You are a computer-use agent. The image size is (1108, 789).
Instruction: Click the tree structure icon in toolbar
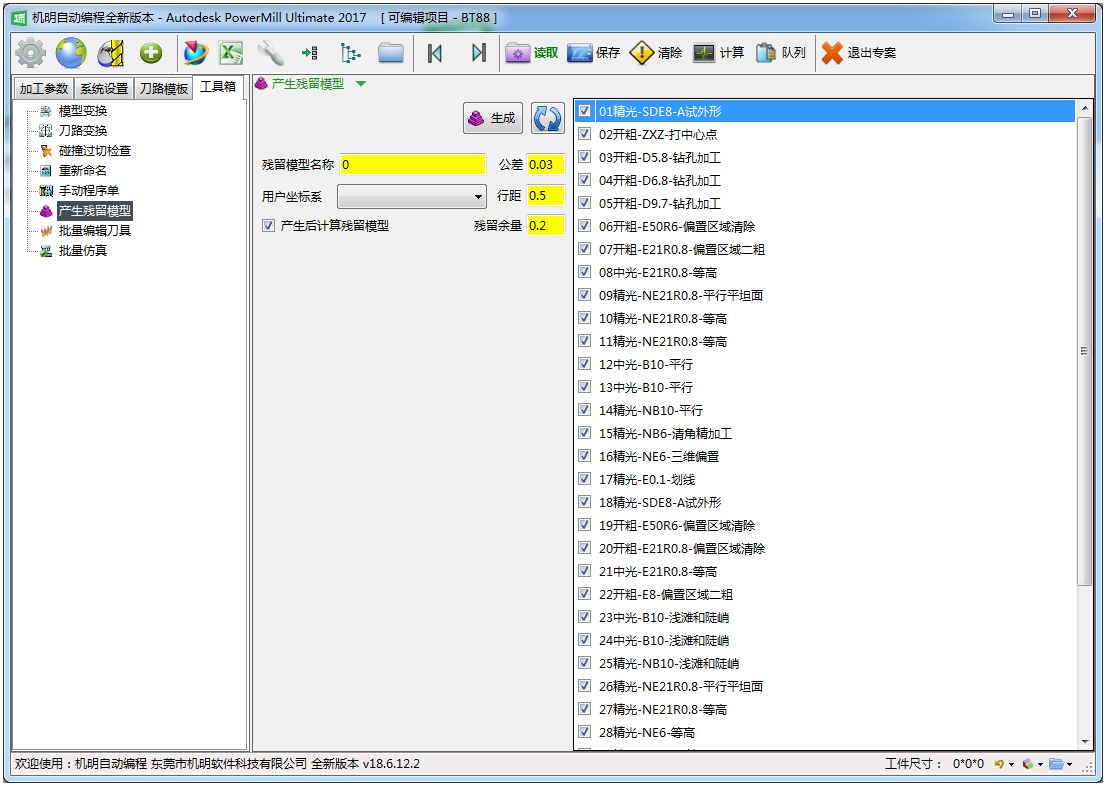click(x=350, y=53)
